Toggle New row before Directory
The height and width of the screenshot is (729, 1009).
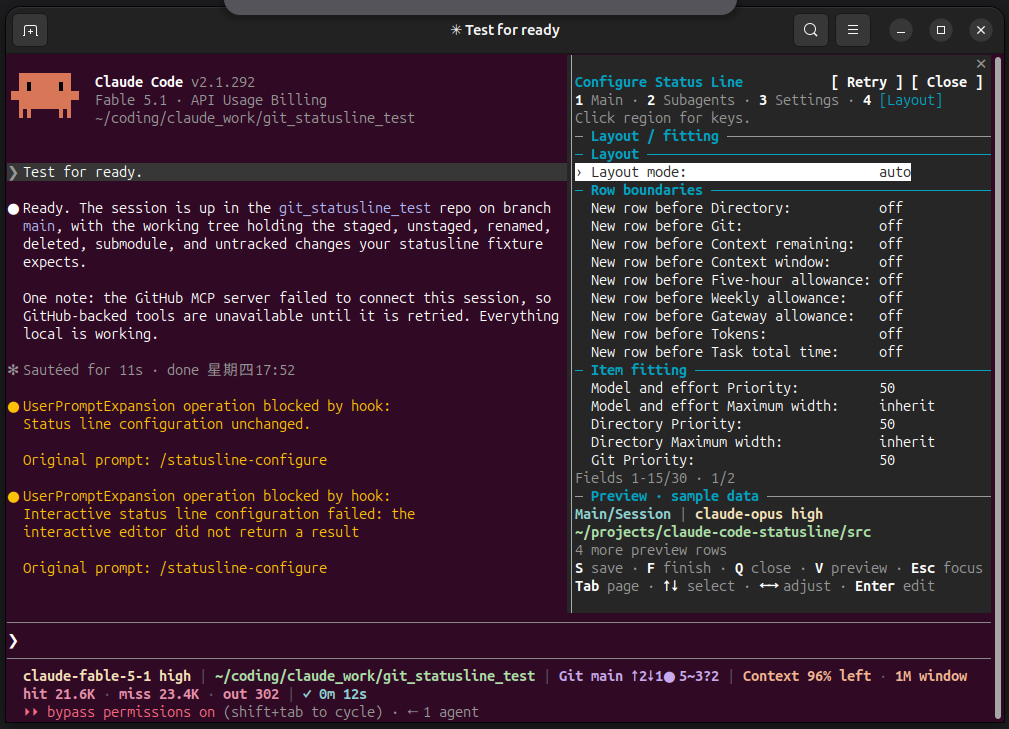747,208
